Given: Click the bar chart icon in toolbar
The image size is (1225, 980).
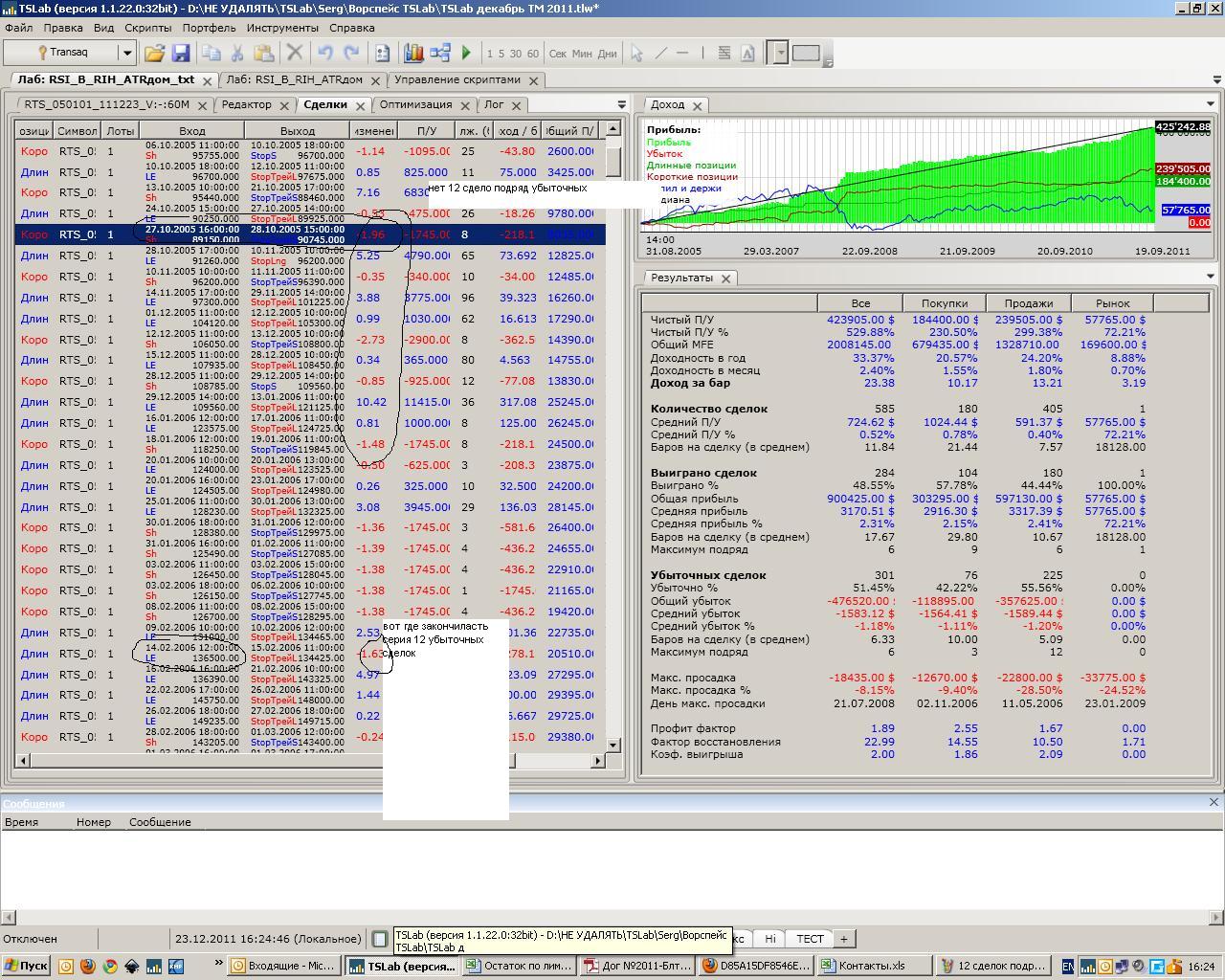Looking at the screenshot, I should pyautogui.click(x=413, y=54).
